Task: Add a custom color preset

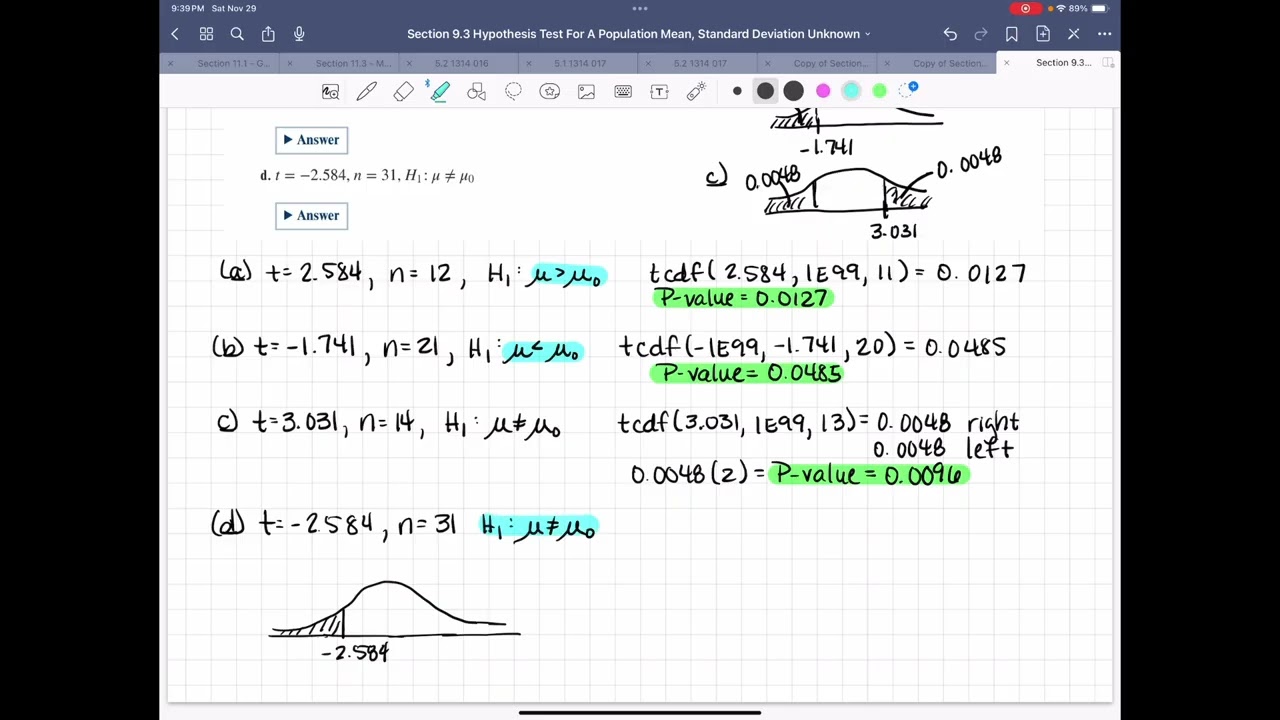Action: [x=908, y=91]
